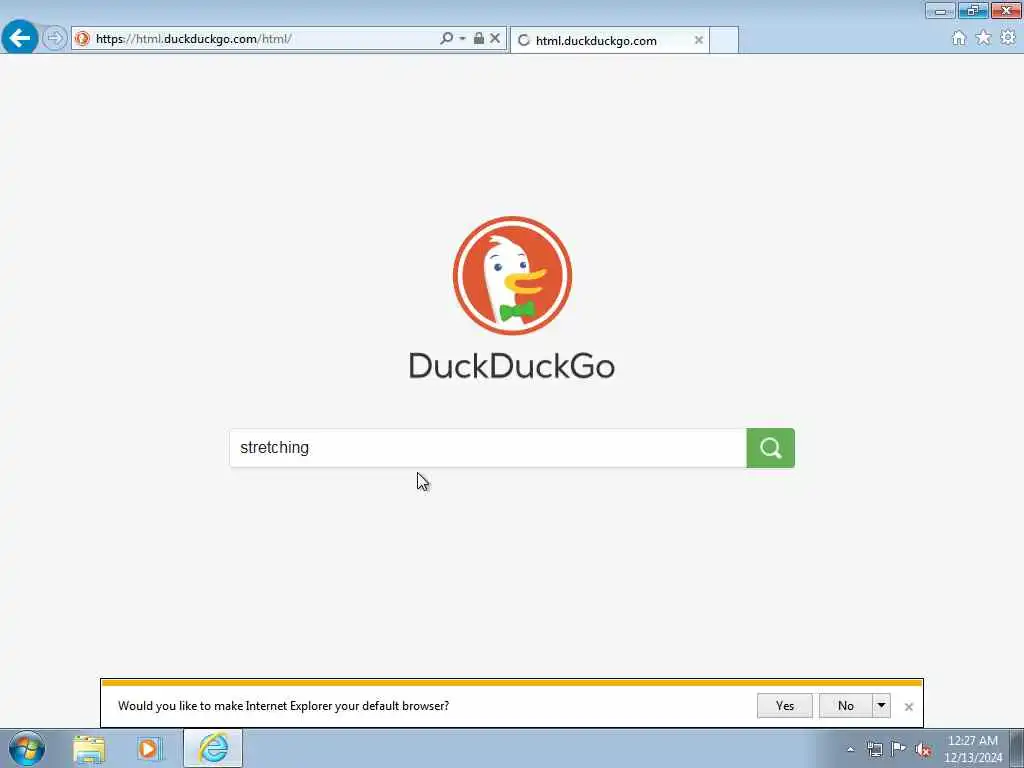Open Windows Media Player from the taskbar
1024x768 pixels.
pos(150,749)
